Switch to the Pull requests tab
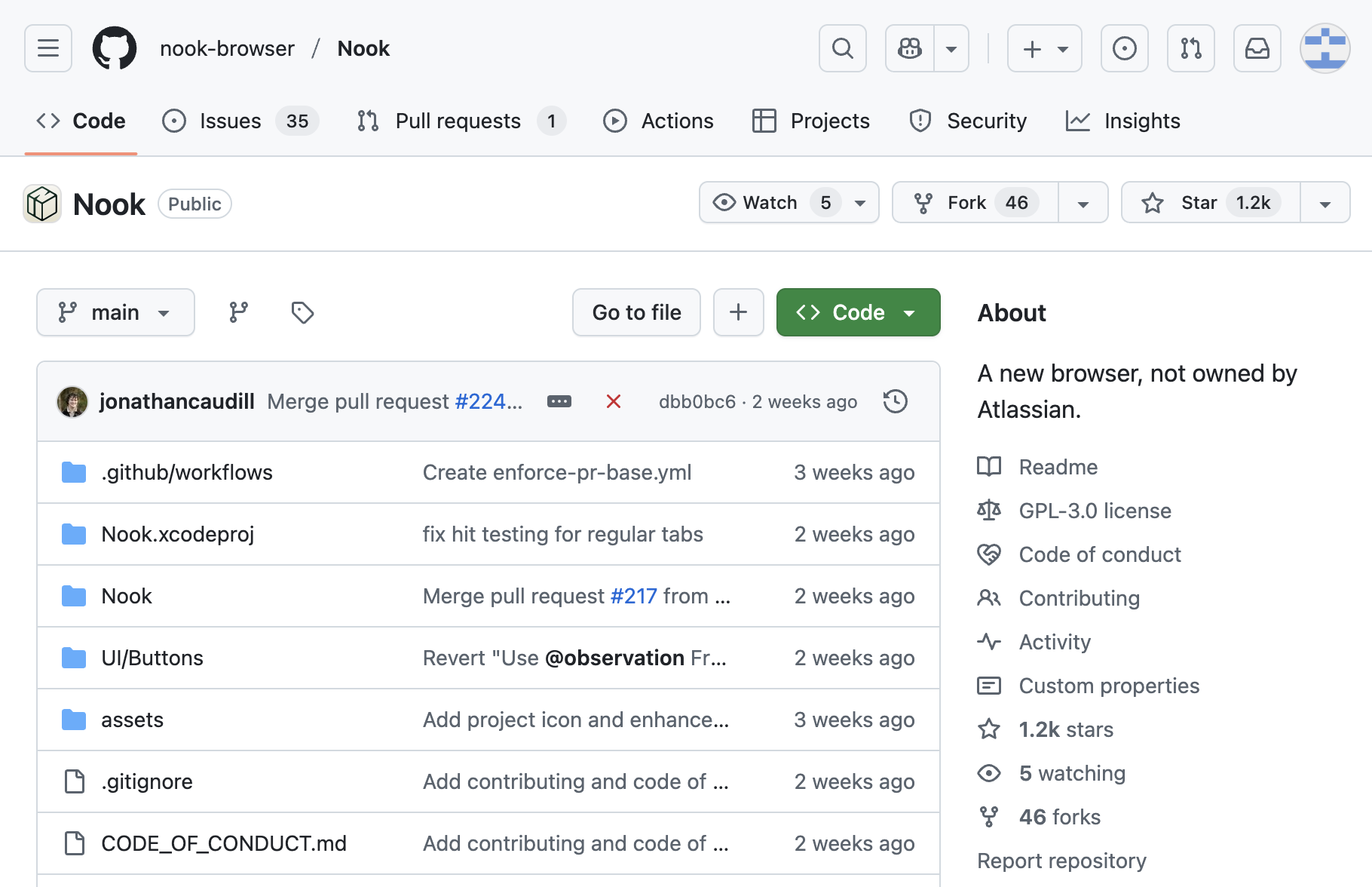The width and height of the screenshot is (1372, 887). (458, 121)
